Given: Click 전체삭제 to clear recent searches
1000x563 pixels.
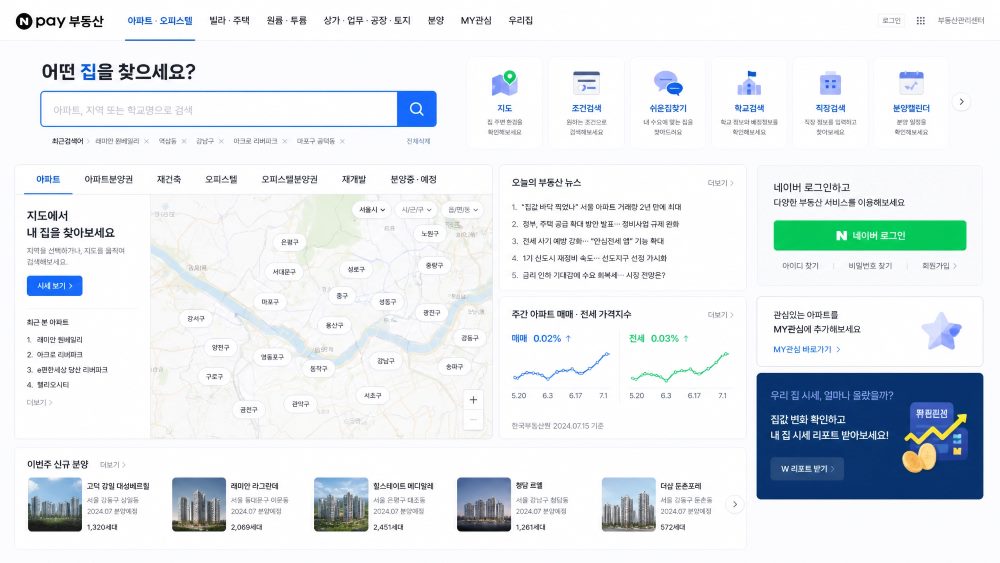Looking at the screenshot, I should click(418, 142).
